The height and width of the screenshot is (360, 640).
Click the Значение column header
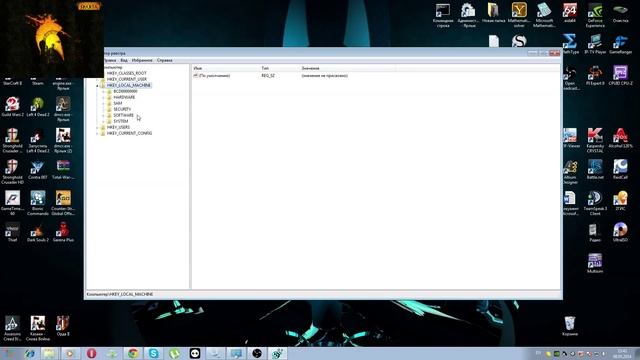(x=347, y=68)
